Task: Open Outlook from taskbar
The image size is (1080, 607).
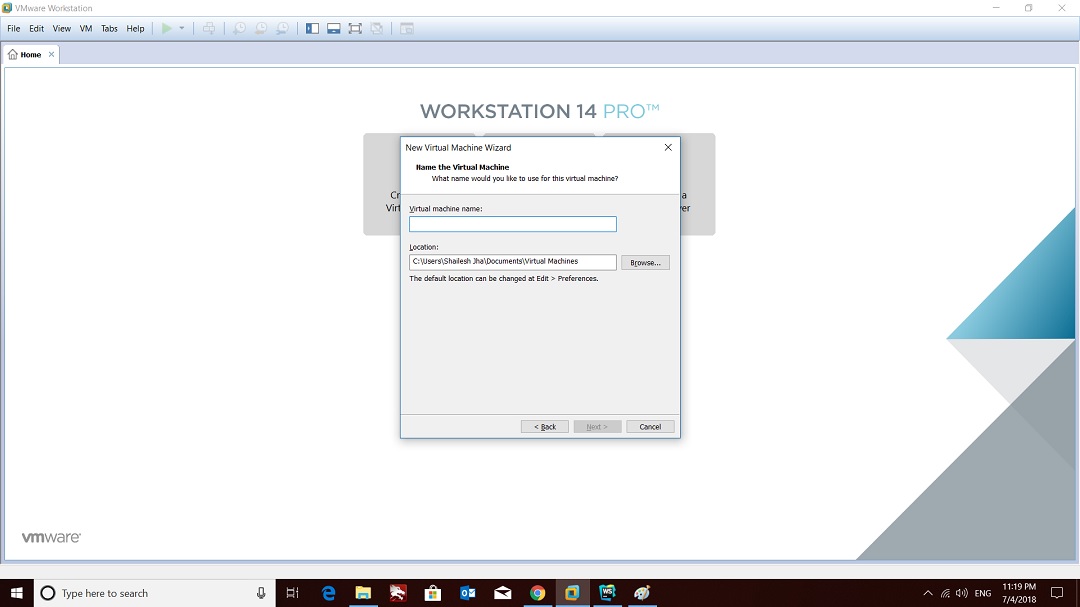Action: (x=468, y=593)
